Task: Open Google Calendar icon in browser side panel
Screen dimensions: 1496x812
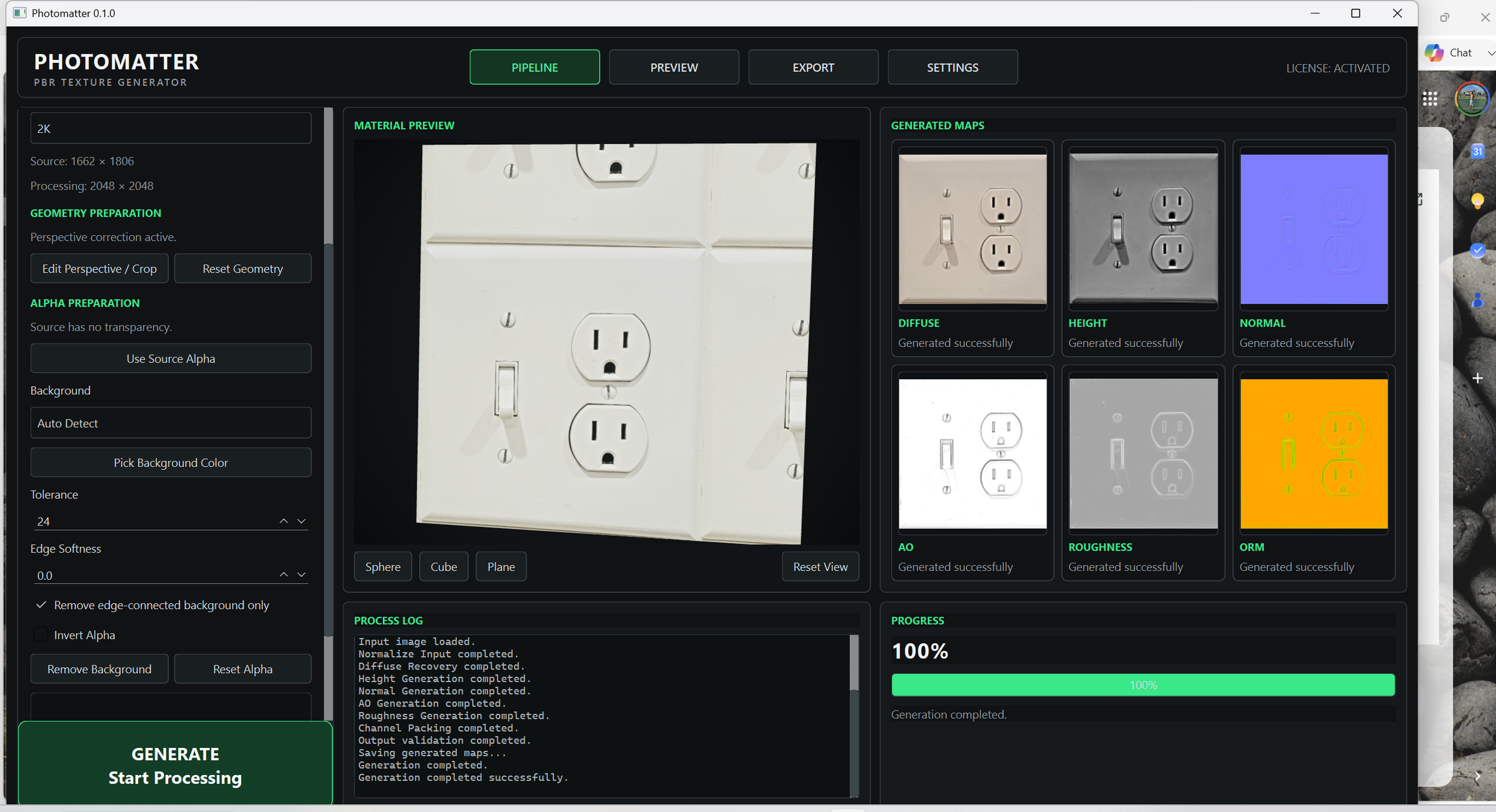Action: coord(1477,151)
